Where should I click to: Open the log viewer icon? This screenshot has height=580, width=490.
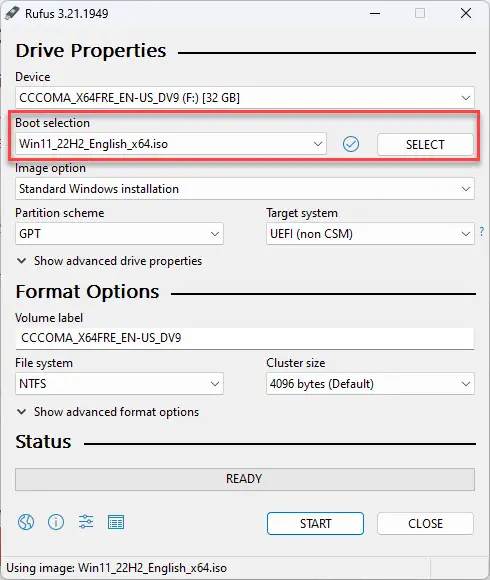coord(116,522)
